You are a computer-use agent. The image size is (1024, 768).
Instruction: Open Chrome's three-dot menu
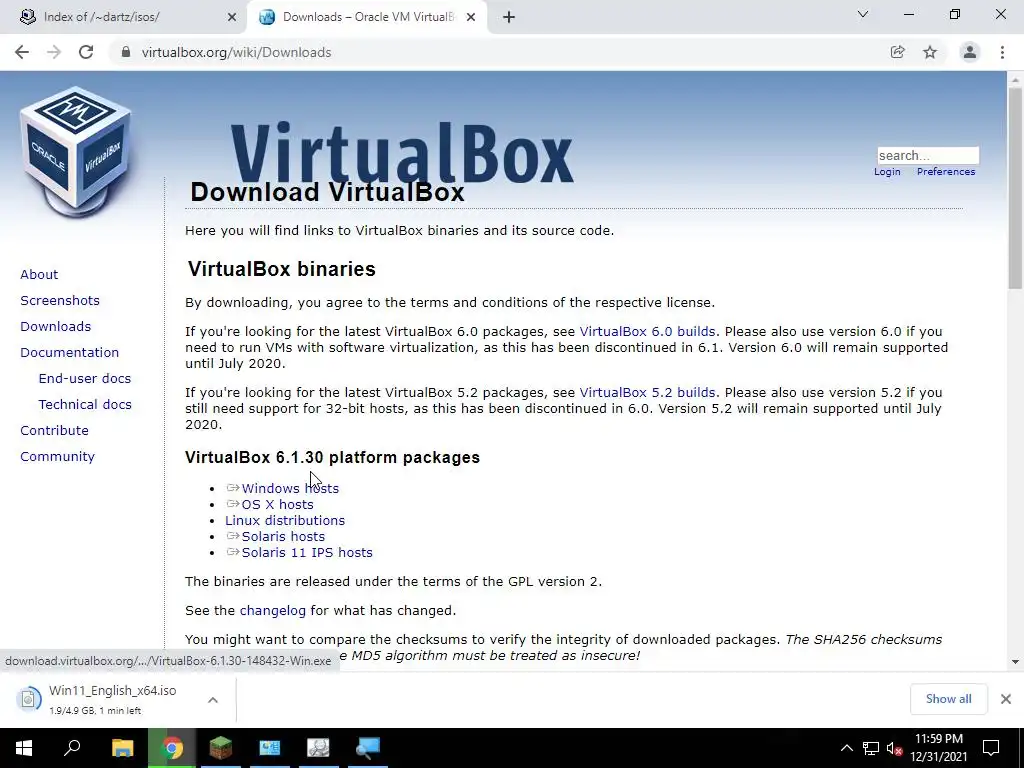pyautogui.click(x=1002, y=52)
